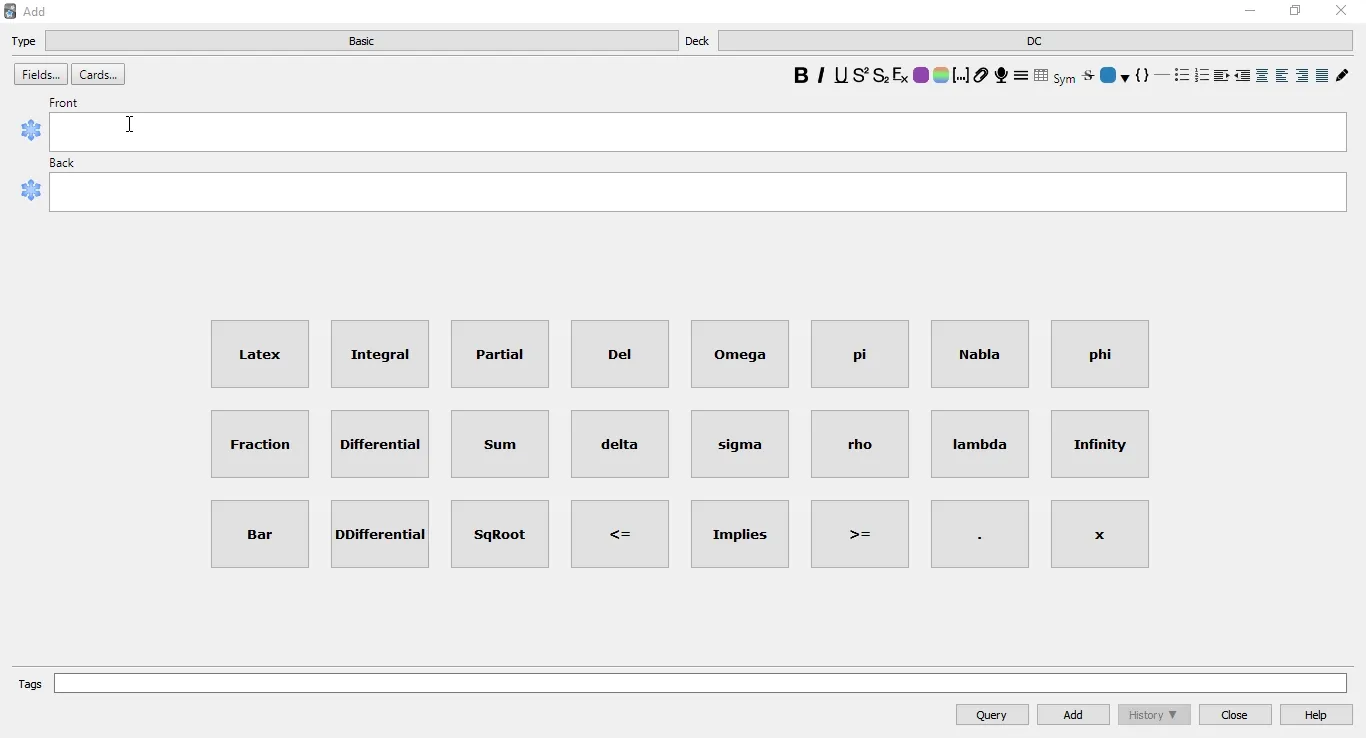
Task: Open the Deck selector showing DC
Action: pyautogui.click(x=1035, y=41)
